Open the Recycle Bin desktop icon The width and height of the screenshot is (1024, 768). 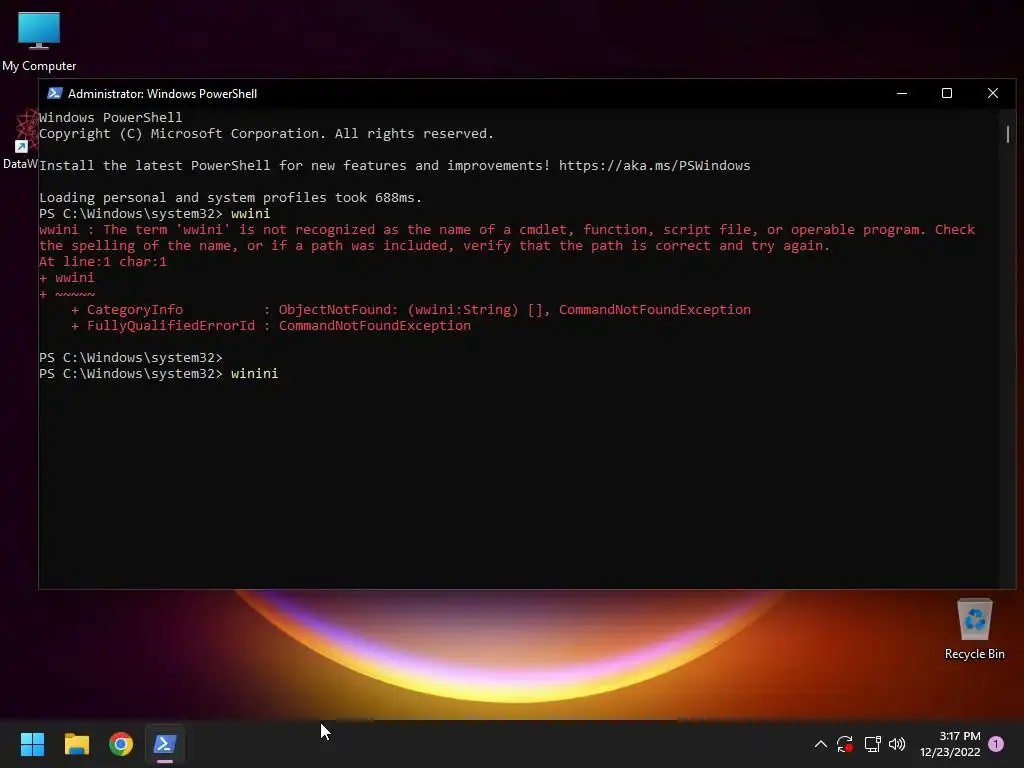click(974, 629)
